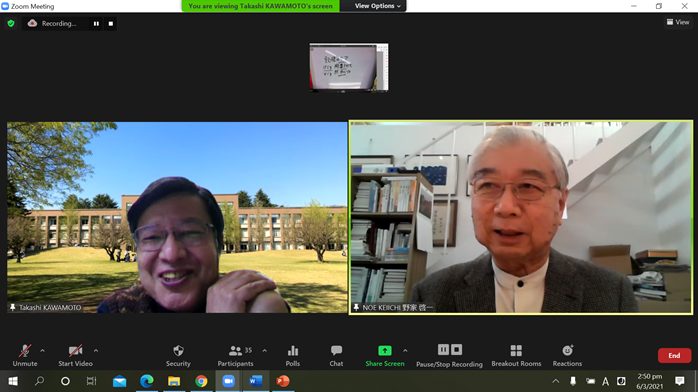This screenshot has height=392, width=698.
Task: Open Breakout Rooms
Action: pyautogui.click(x=516, y=356)
